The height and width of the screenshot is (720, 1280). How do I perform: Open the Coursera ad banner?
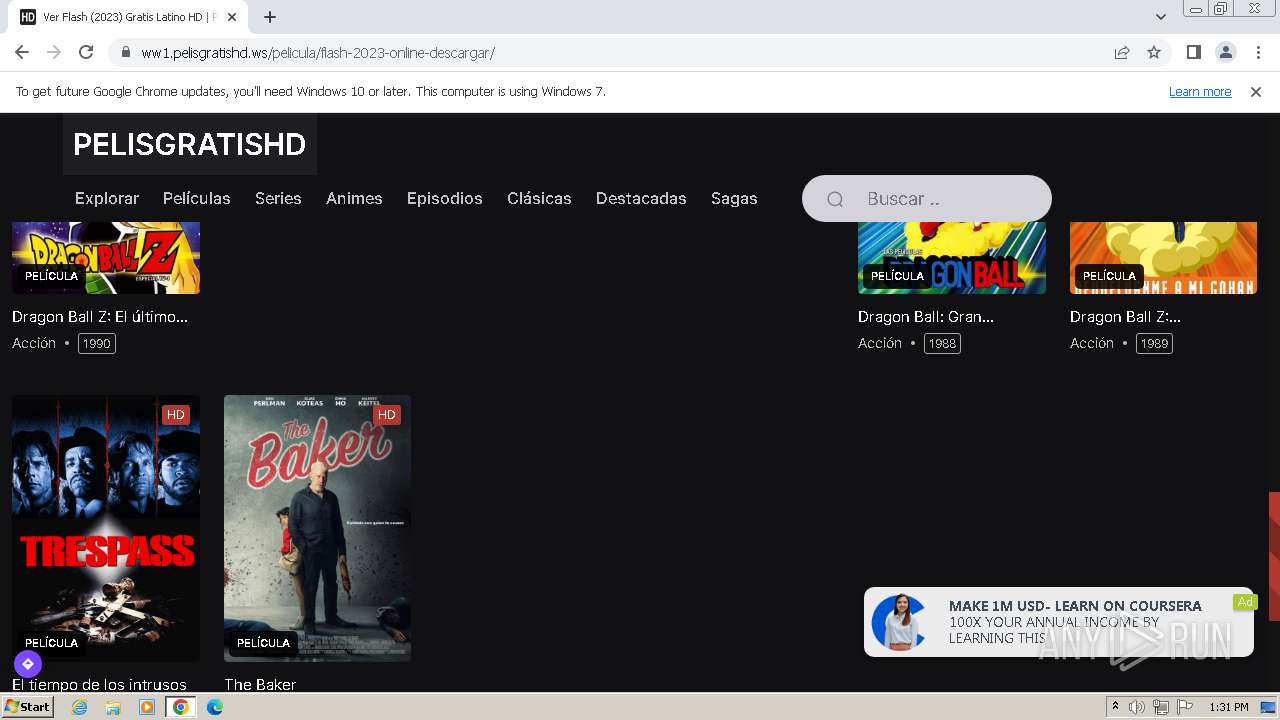pyautogui.click(x=1059, y=622)
